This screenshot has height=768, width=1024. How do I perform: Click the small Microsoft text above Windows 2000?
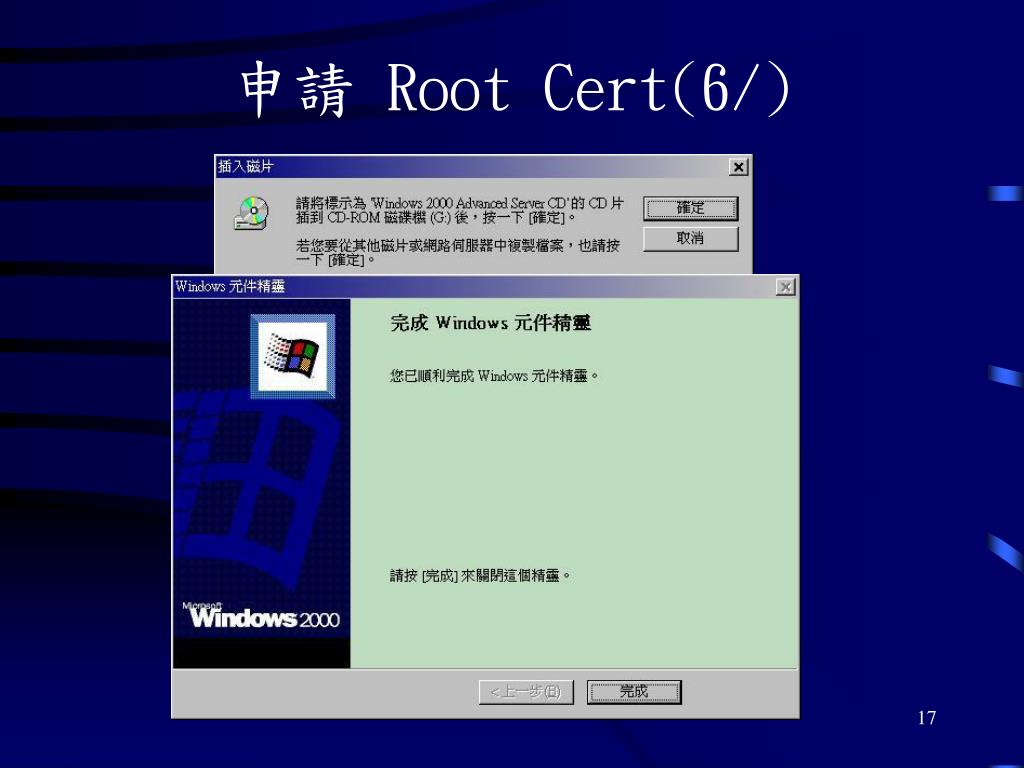tap(203, 605)
